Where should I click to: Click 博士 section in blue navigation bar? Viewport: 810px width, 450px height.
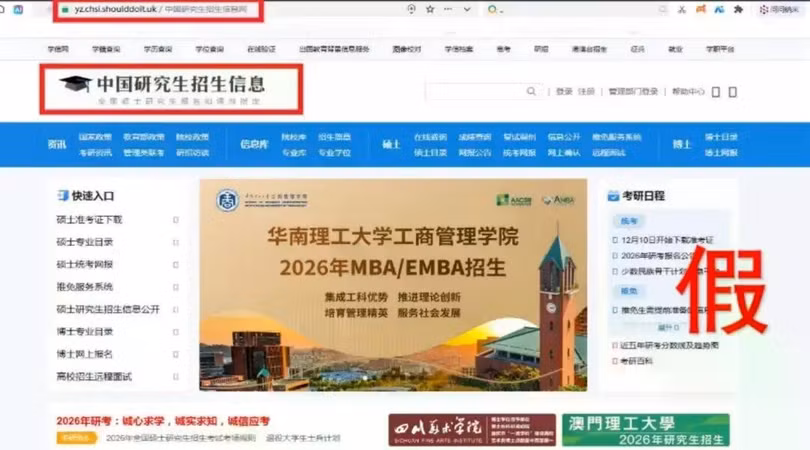point(682,145)
